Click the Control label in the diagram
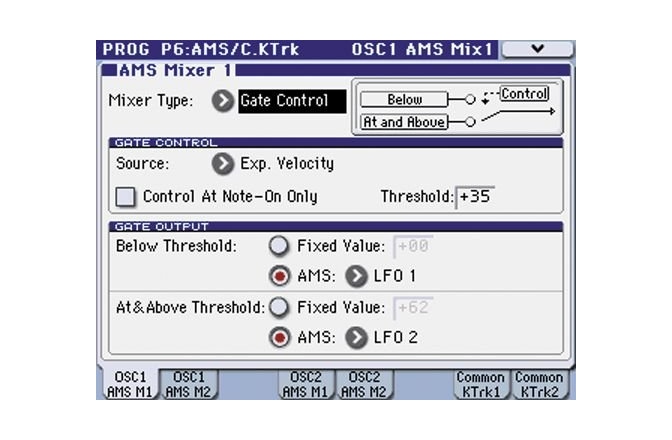This screenshot has height=440, width=672. (525, 93)
